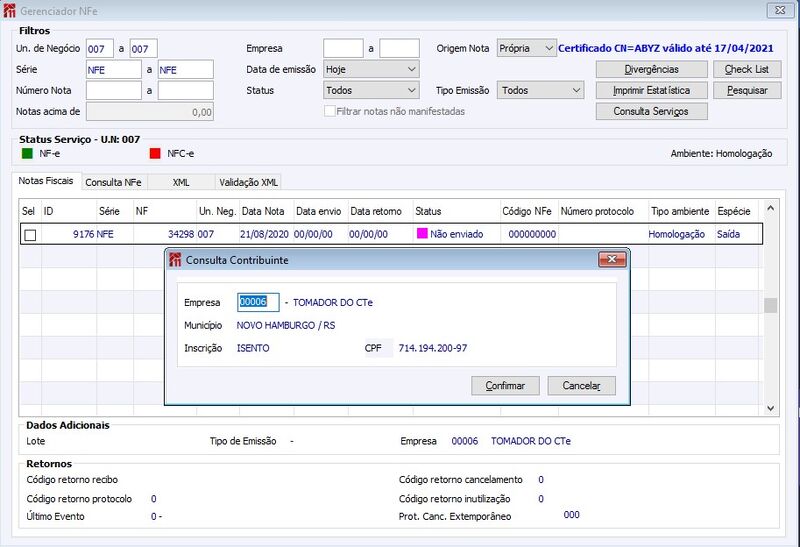Go to the Validação XML tab
The height and width of the screenshot is (547, 800).
click(x=248, y=182)
